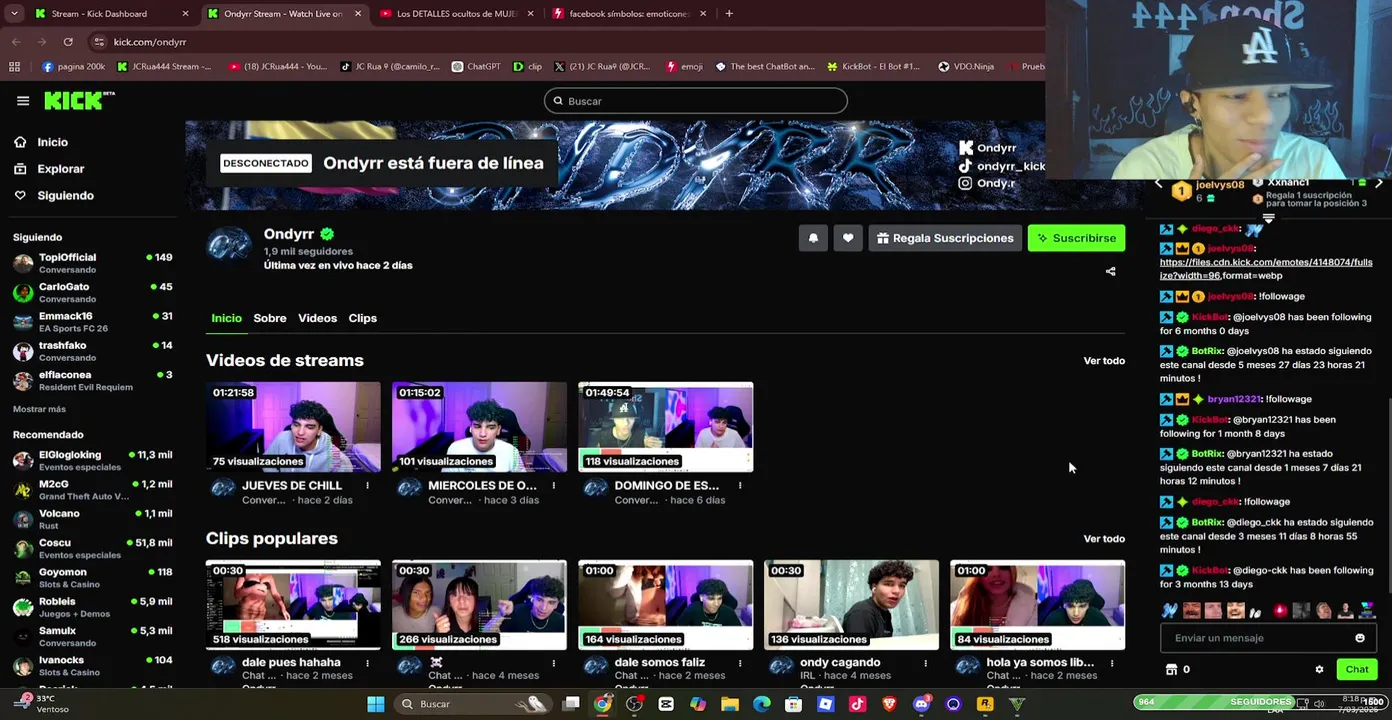Screen dimensions: 1392x720
Task: Go to next leaderboard entry with right chevron
Action: 1379,183
